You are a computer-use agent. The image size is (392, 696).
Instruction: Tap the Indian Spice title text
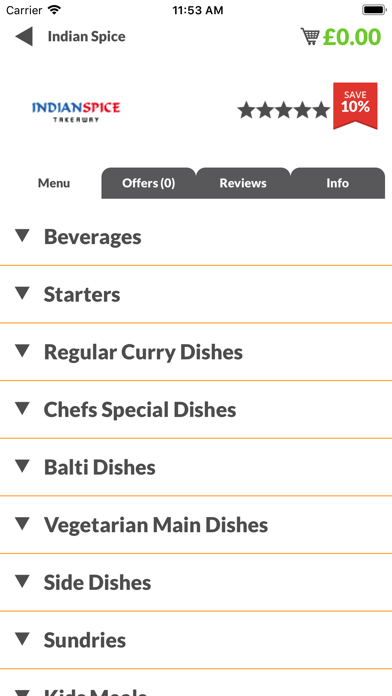[87, 36]
